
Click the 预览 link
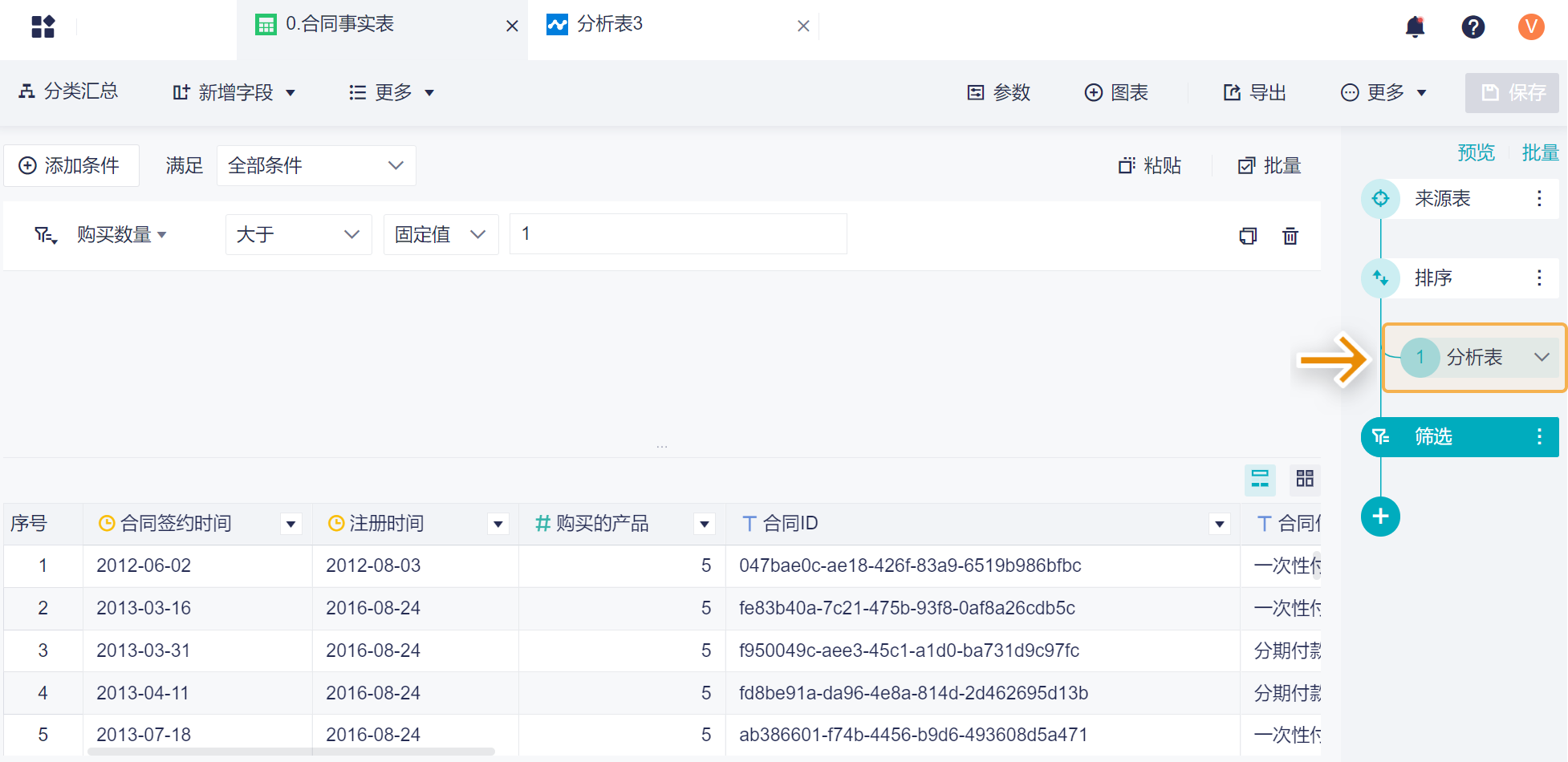pyautogui.click(x=1477, y=152)
